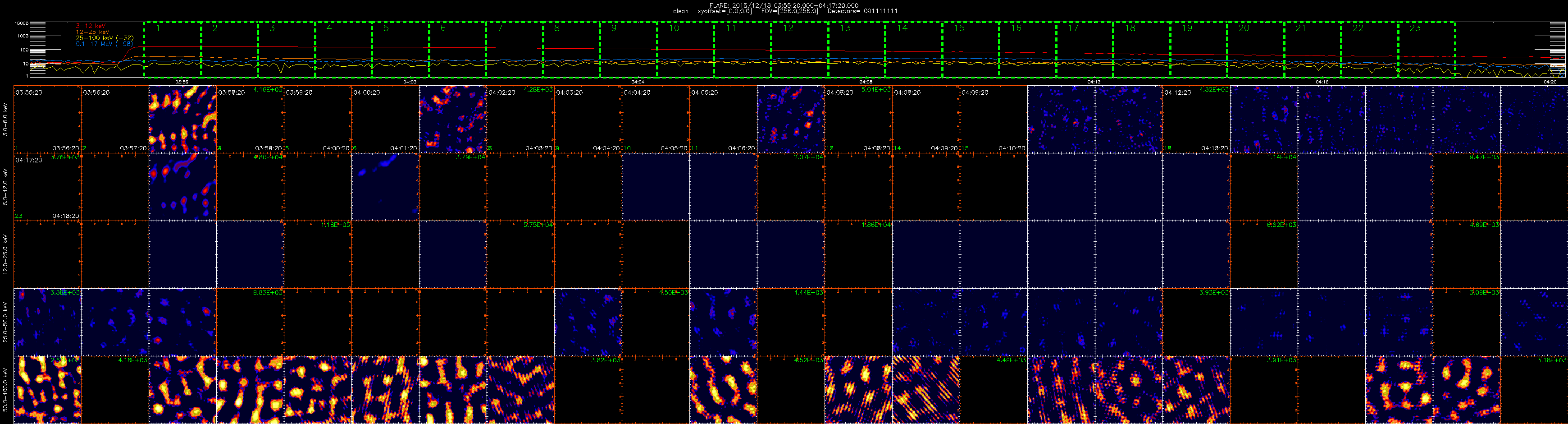This screenshot has width=1568, height=424.
Task: Click the 03:55:20 start time label
Action: [x=28, y=92]
